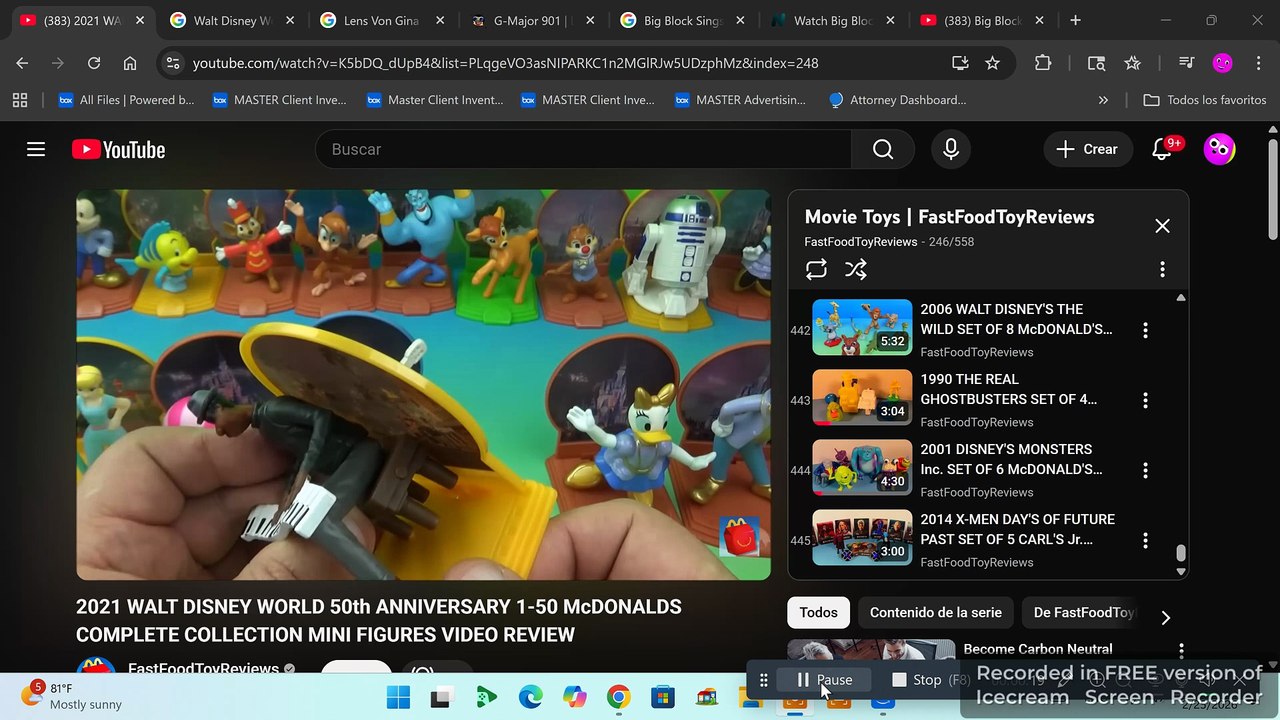Open the browser search tabs icon
This screenshot has width=1280, height=720.
tap(1097, 63)
